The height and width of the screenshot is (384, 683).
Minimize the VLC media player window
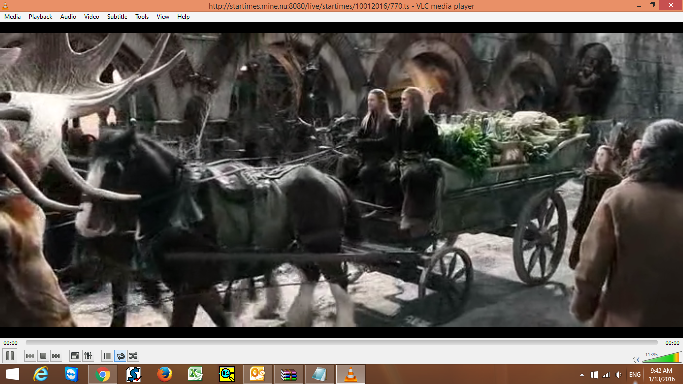(639, 6)
